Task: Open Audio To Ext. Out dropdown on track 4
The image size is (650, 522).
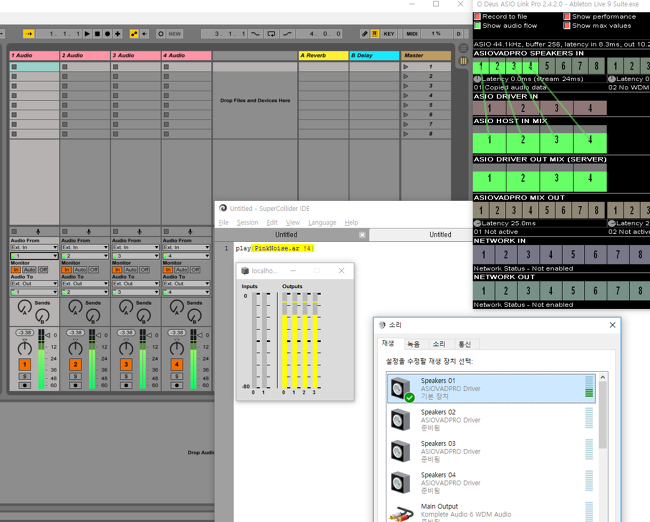Action: click(x=186, y=284)
